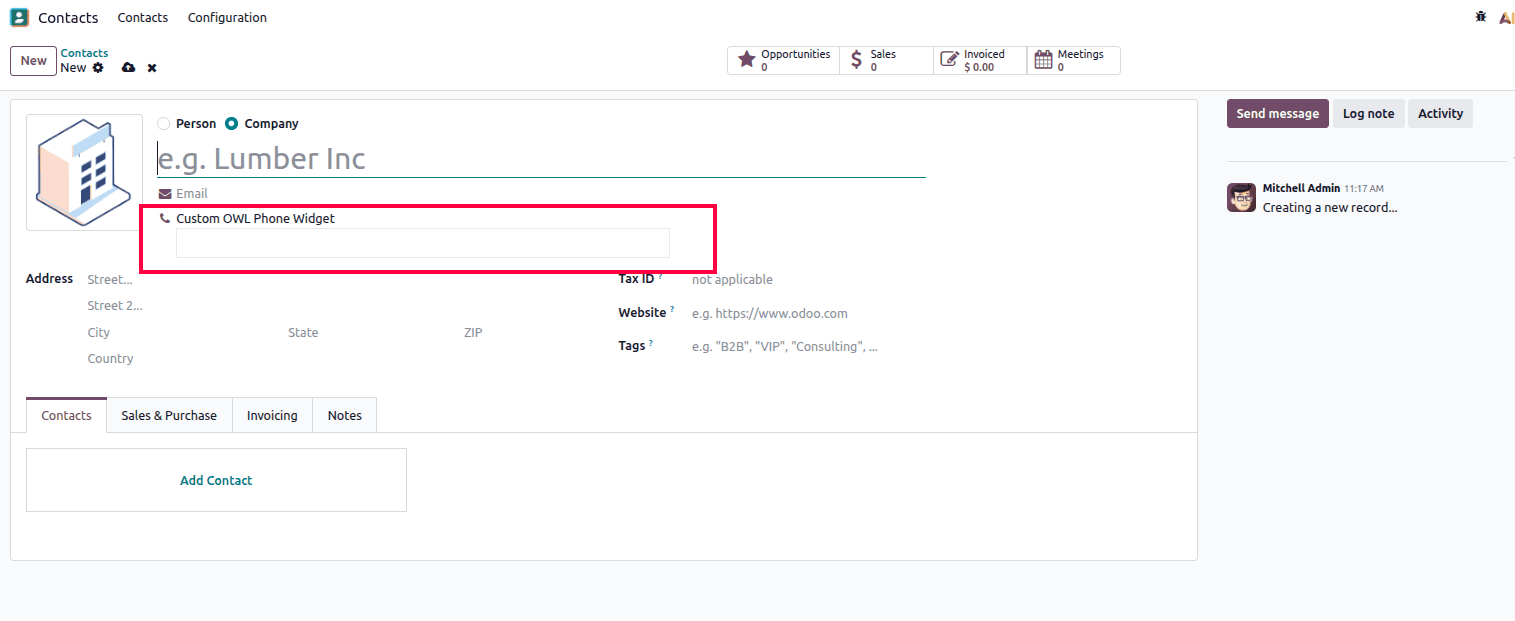1515x621 pixels.
Task: Open Meetings calendar stat button
Action: (x=1073, y=60)
